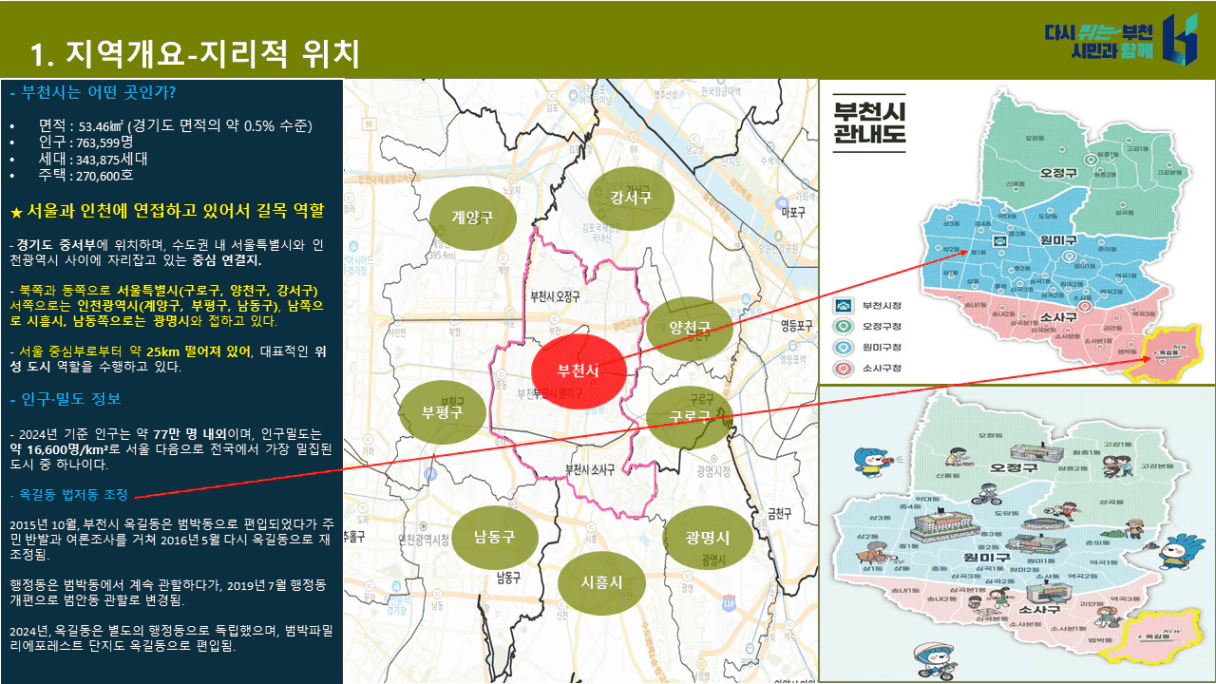Click the slide title 1. 지역개요-지리적 위치

(195, 52)
